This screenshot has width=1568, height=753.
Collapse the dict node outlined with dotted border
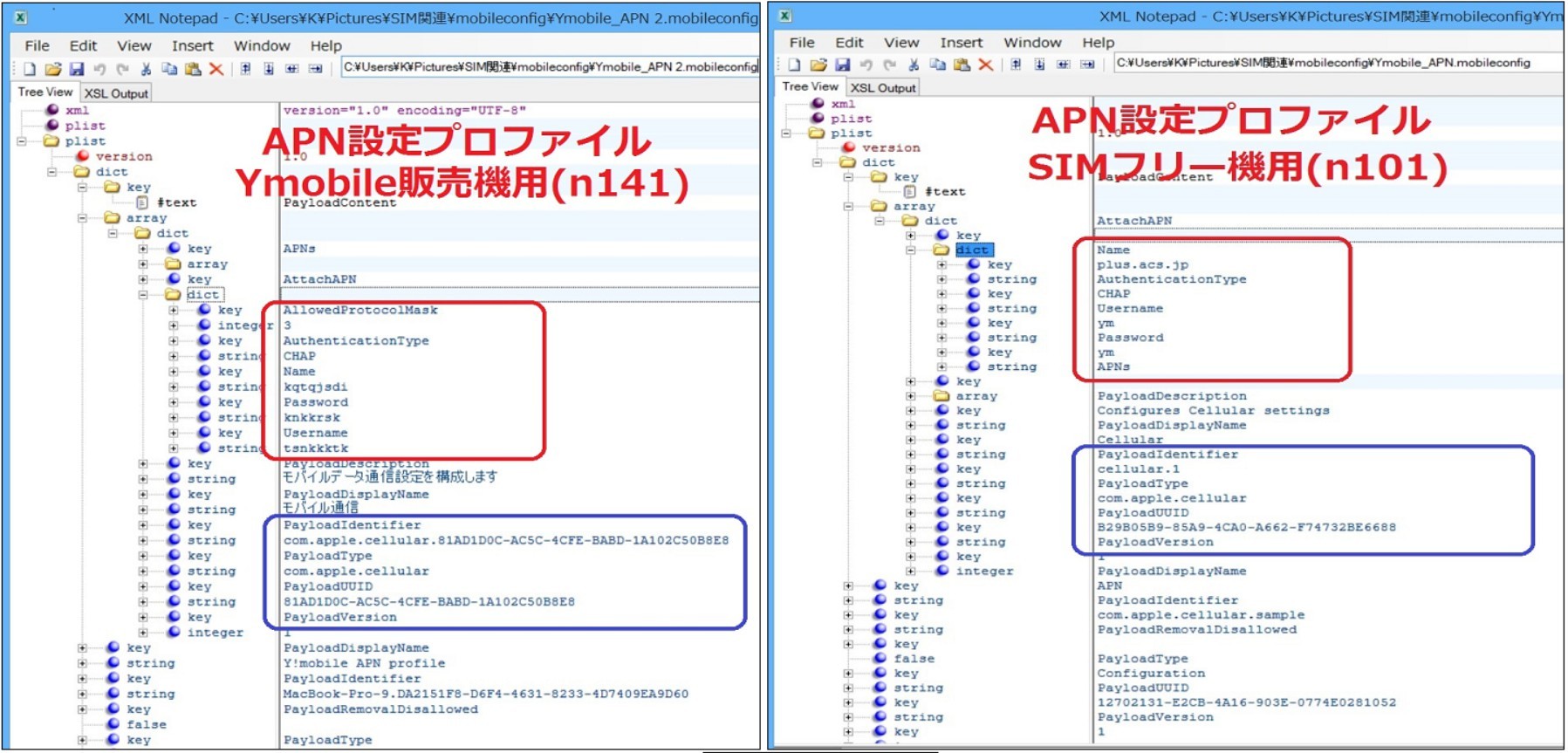[x=142, y=295]
